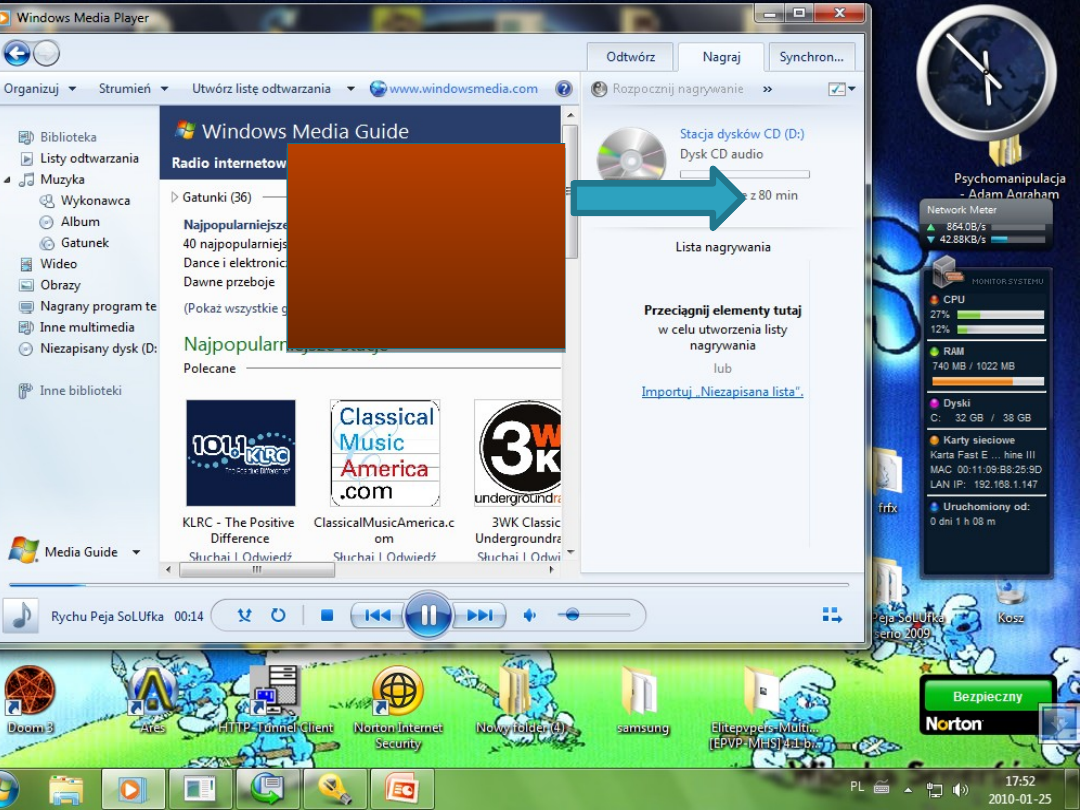Image resolution: width=1080 pixels, height=810 pixels.
Task: Switch to the Synchronizuj tab
Action: 811,57
